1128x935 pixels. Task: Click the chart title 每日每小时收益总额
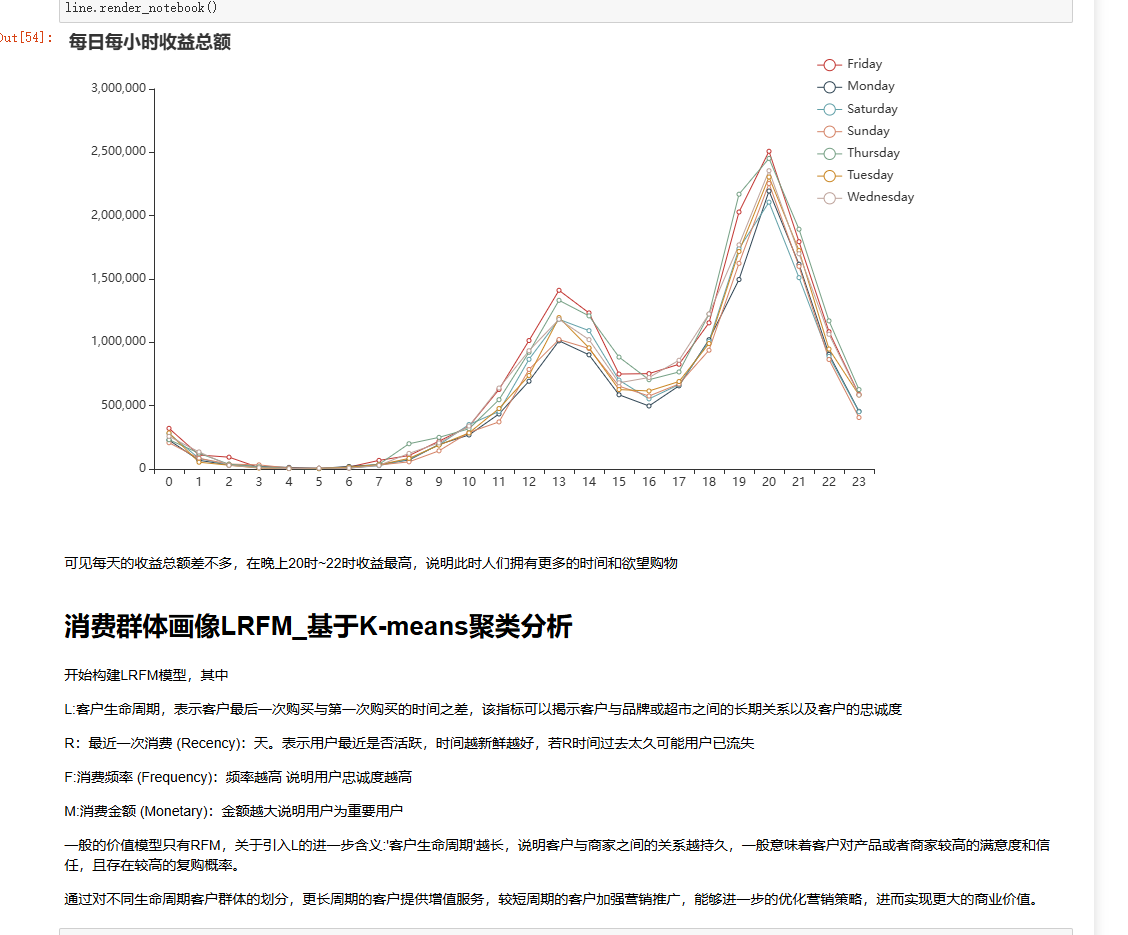coord(150,42)
